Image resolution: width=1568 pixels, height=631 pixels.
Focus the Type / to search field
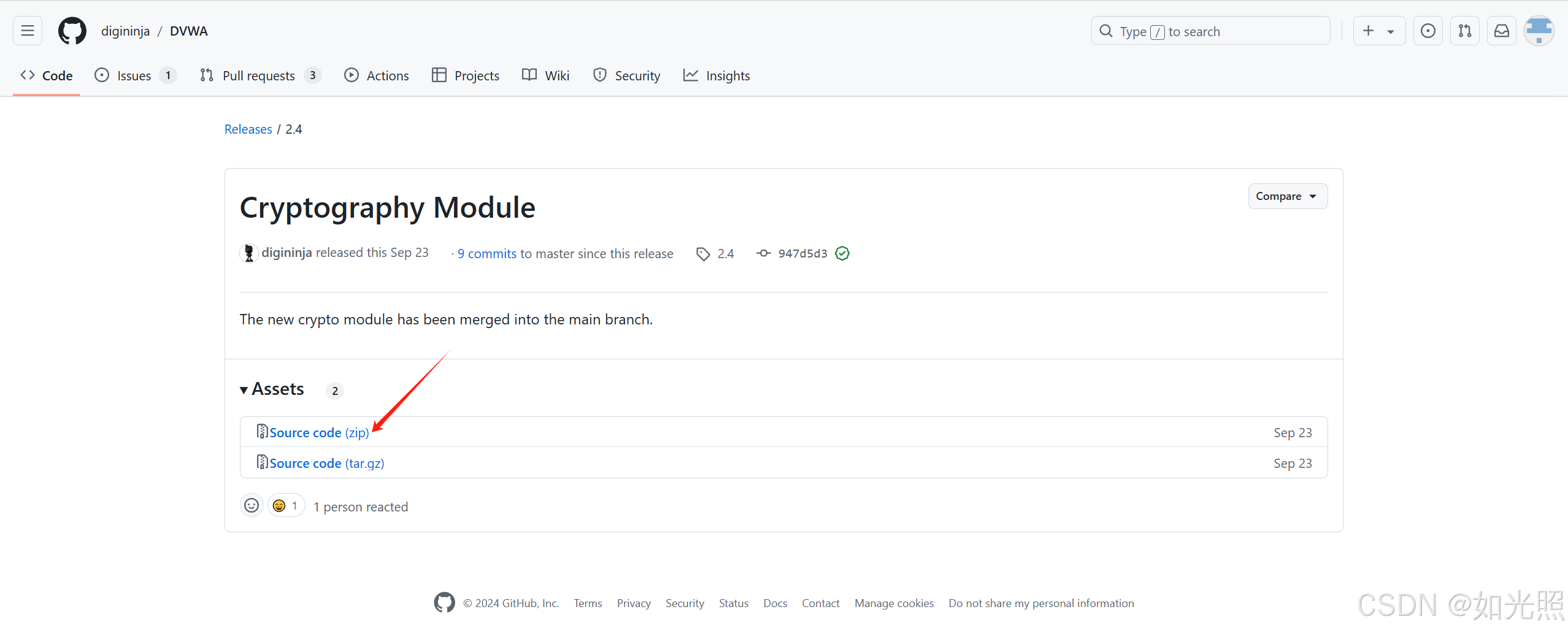click(1210, 31)
